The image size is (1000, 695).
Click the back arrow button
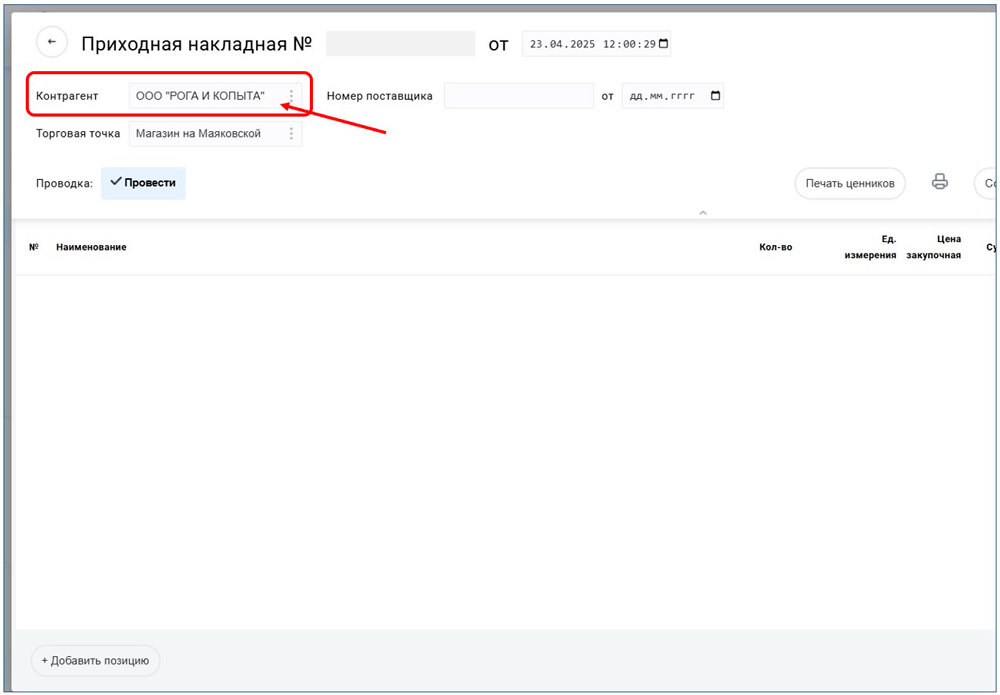[52, 42]
